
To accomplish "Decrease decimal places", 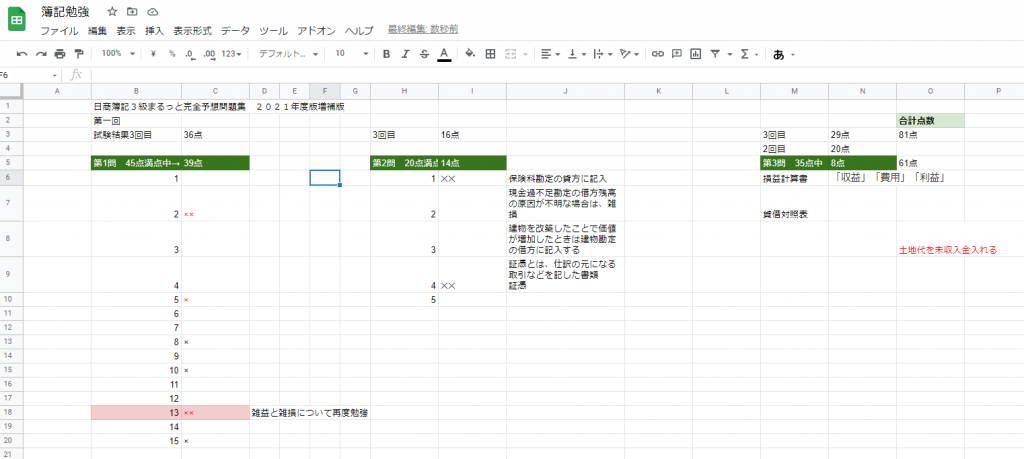I will coord(190,54).
